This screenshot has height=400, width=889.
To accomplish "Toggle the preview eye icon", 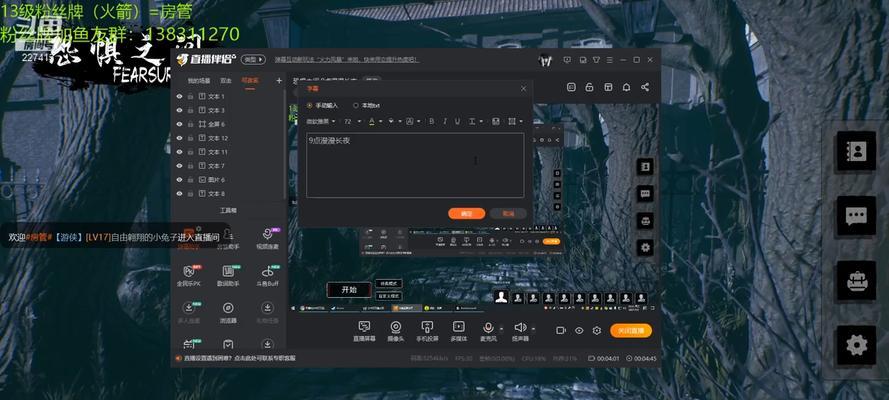I will tap(579, 330).
